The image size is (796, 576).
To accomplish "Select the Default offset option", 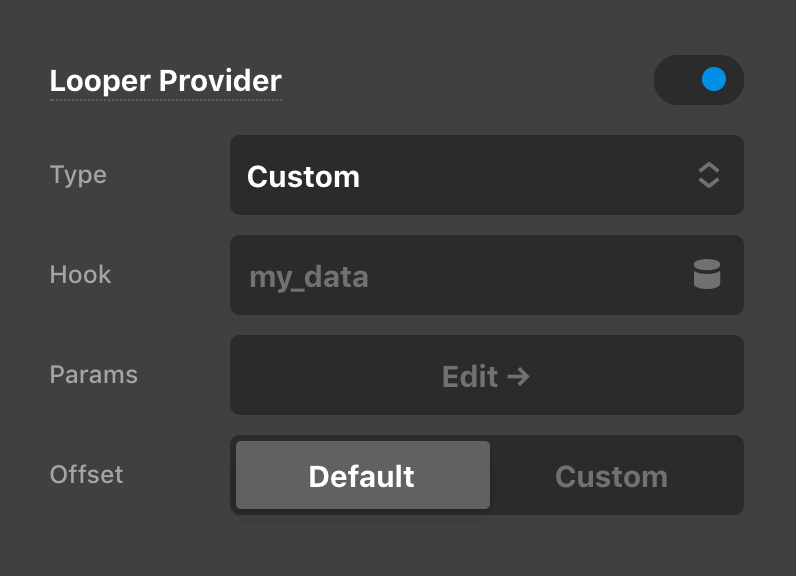I will (x=362, y=476).
